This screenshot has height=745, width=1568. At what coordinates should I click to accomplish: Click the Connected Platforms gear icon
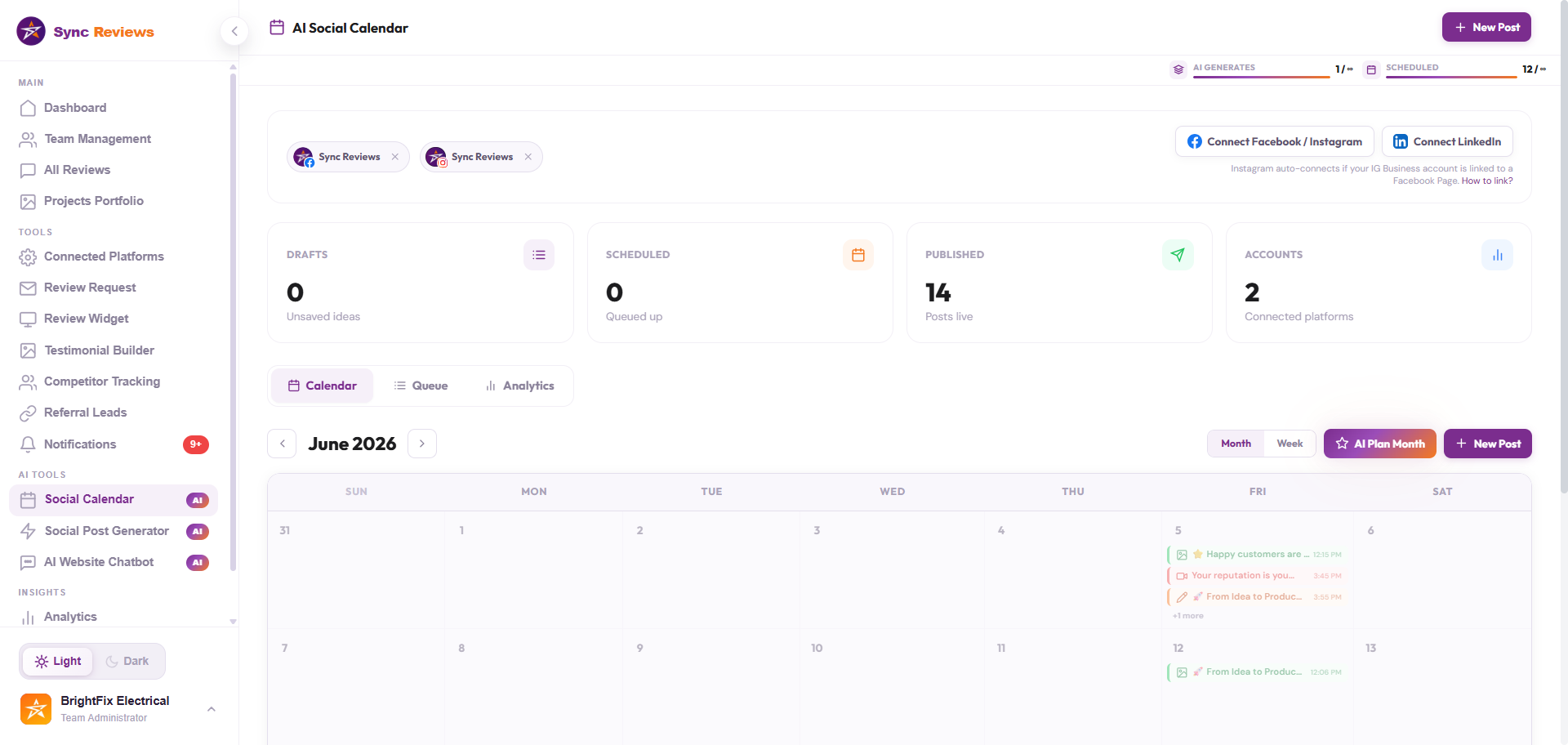tap(28, 257)
